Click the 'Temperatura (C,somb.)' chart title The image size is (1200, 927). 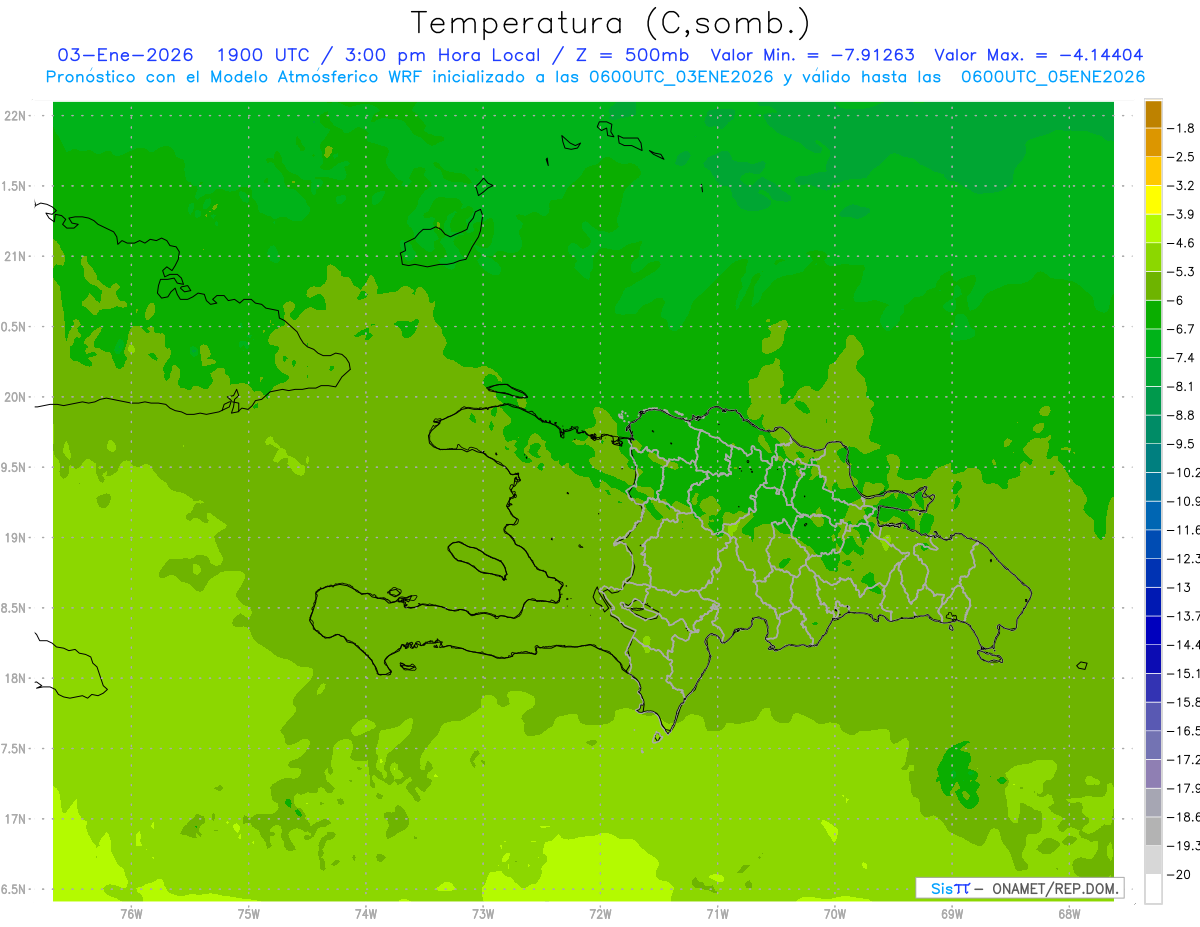click(611, 23)
